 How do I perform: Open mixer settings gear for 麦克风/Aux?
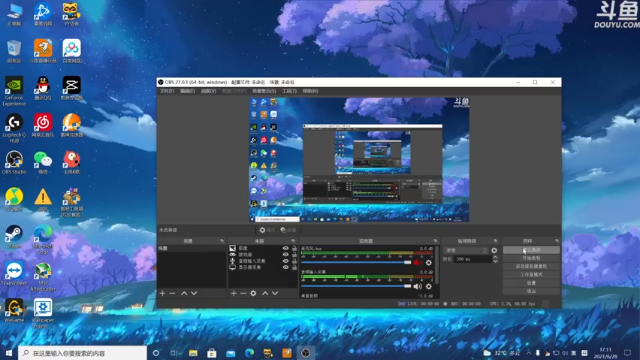point(429,263)
